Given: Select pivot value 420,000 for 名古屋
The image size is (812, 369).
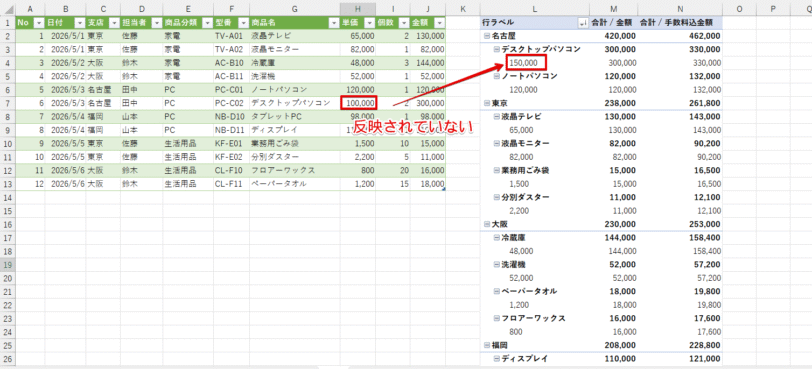Looking at the screenshot, I should [614, 36].
